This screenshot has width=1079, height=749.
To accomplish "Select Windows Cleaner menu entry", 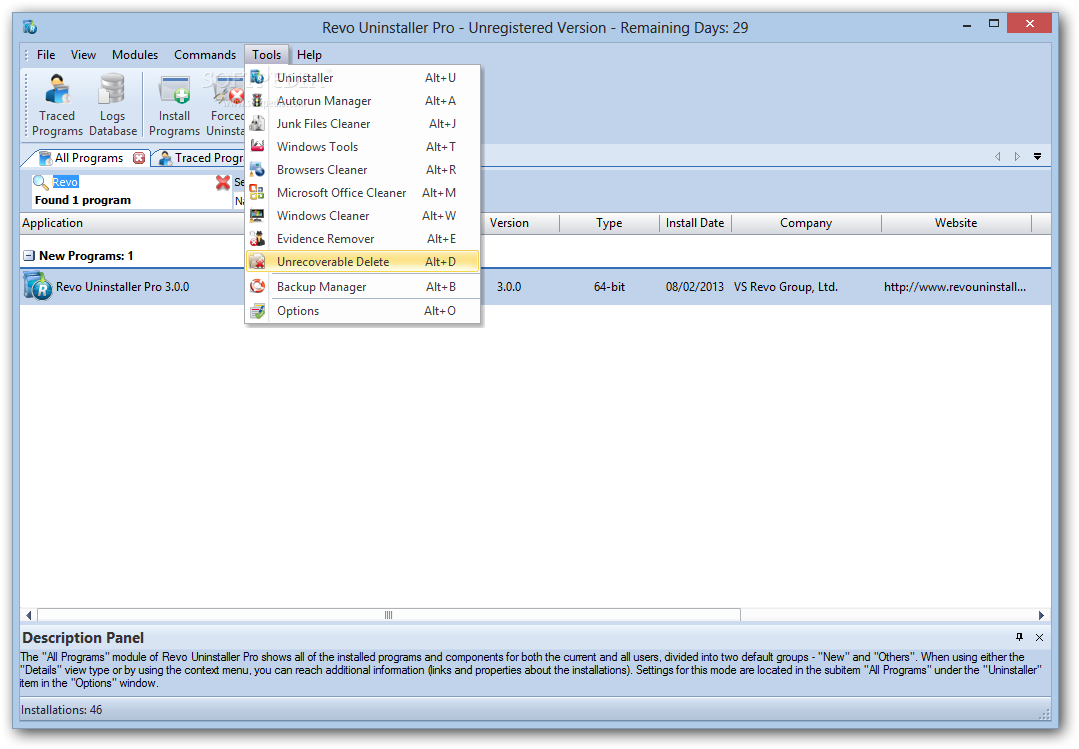I will (363, 215).
